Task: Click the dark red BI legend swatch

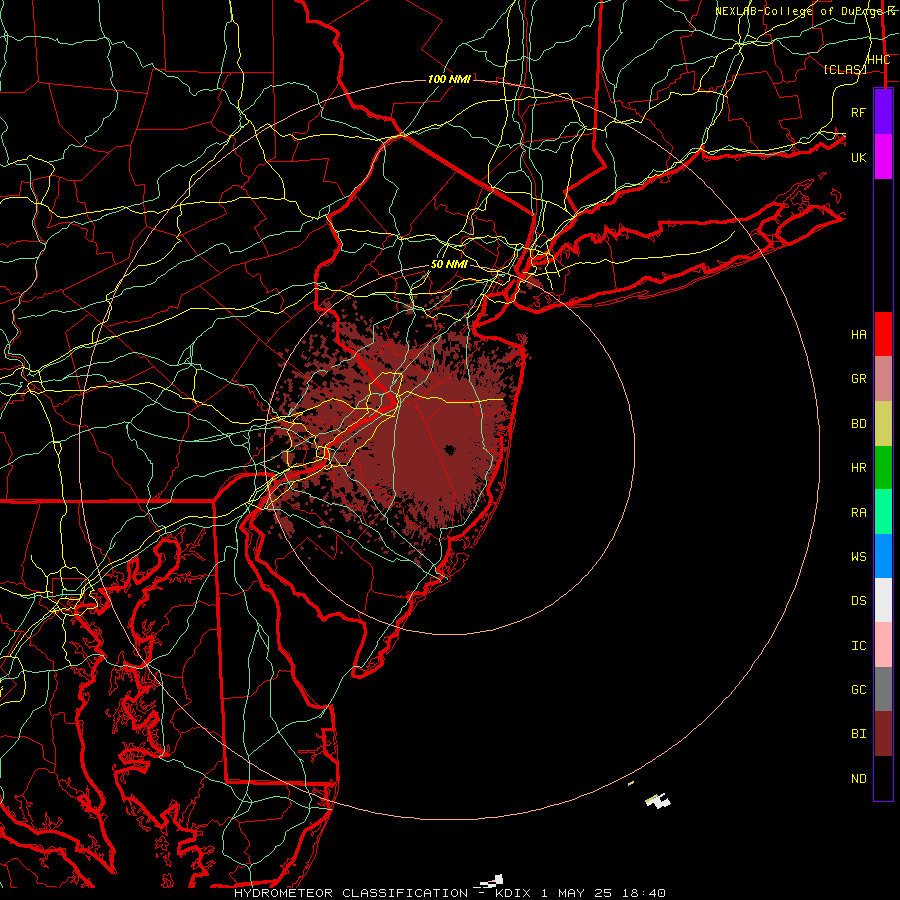Action: click(x=883, y=734)
